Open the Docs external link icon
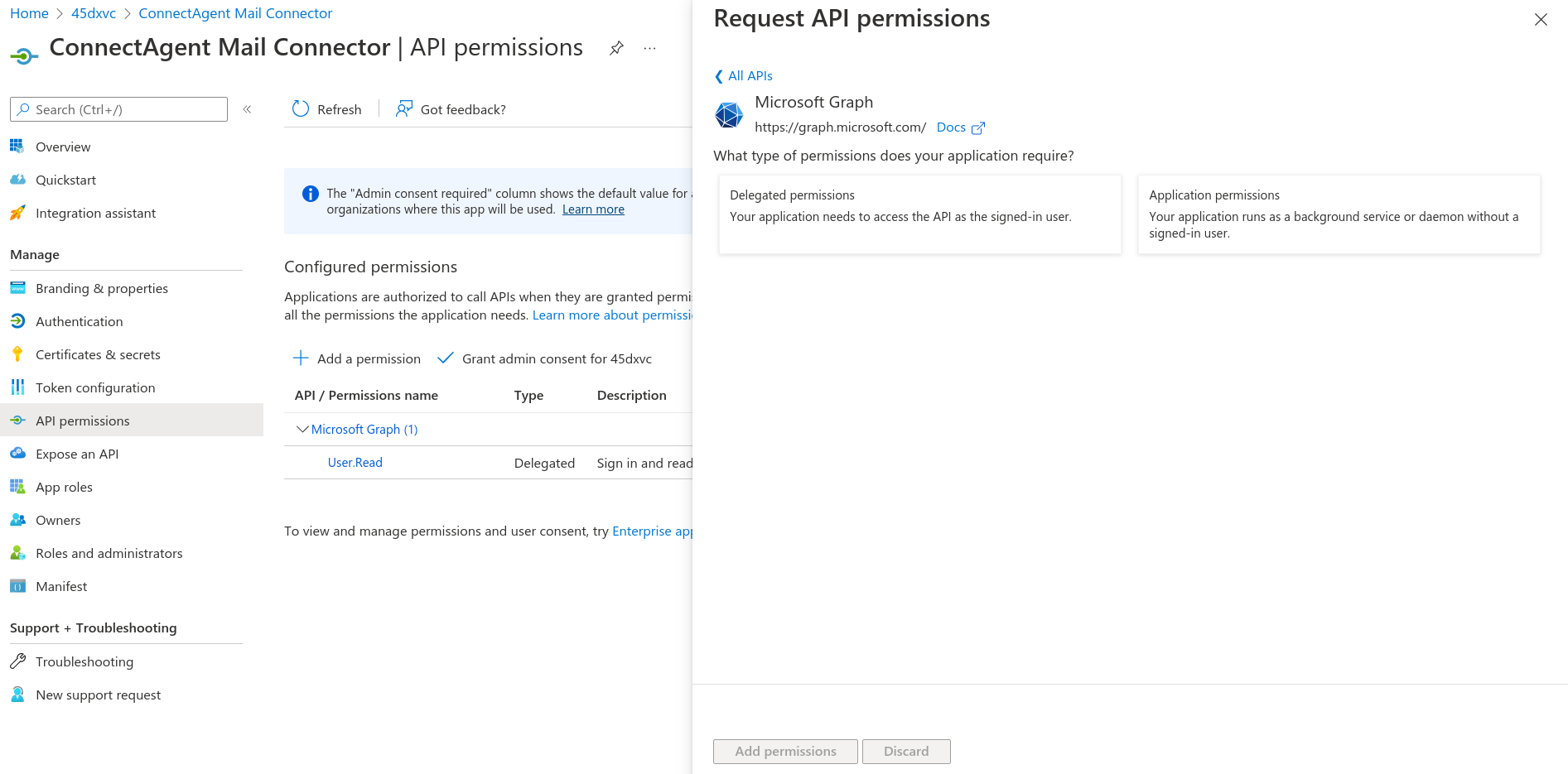Image resolution: width=1568 pixels, height=774 pixels. [978, 127]
